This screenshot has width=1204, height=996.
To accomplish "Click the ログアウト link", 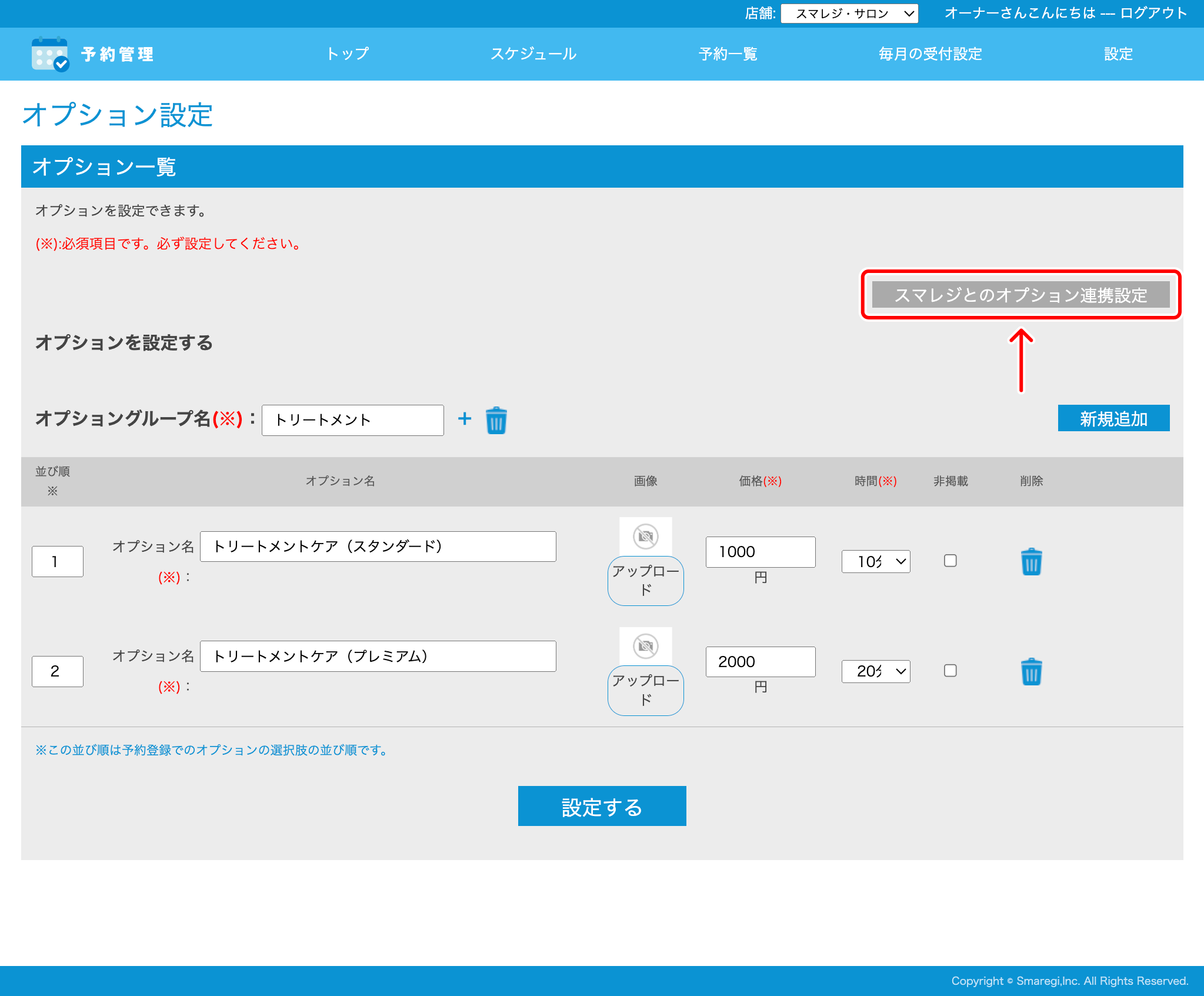I will coord(1153,14).
